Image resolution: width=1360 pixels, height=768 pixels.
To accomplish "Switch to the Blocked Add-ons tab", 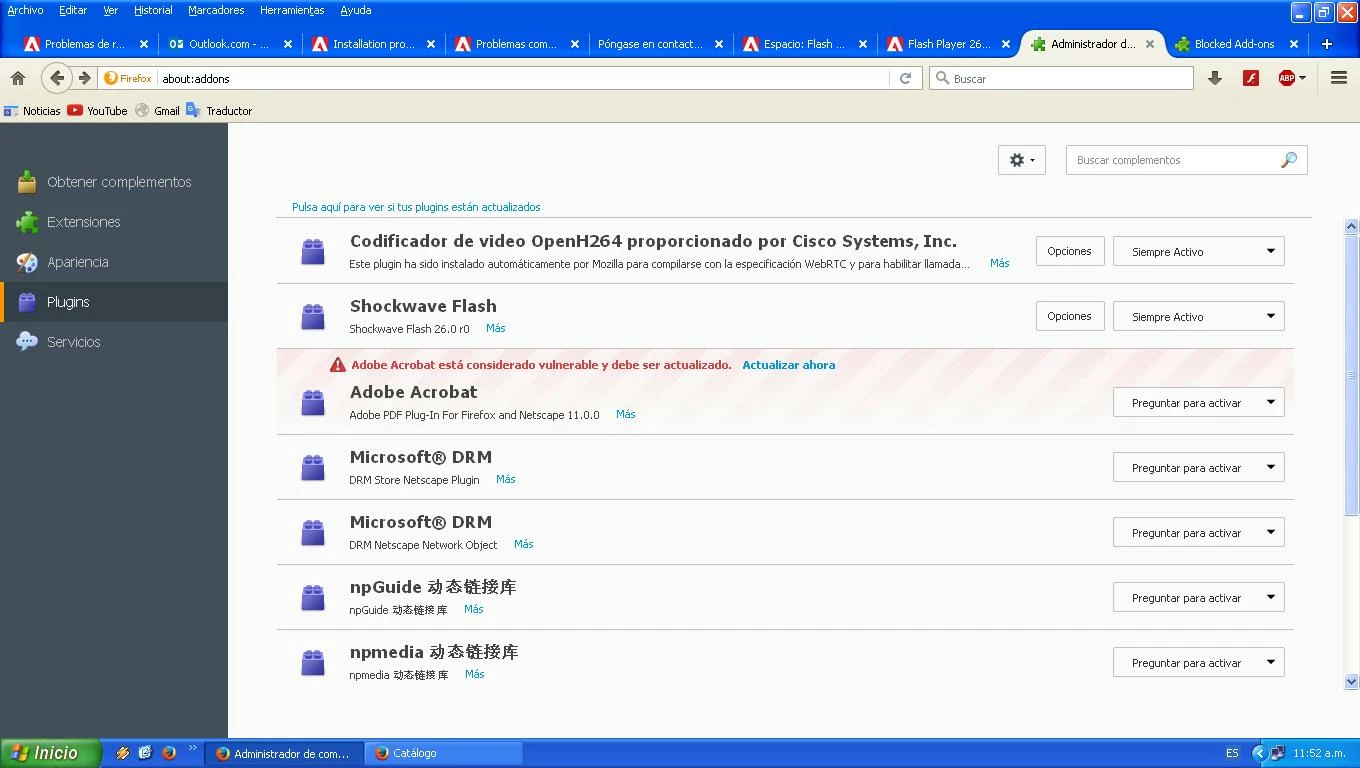I will click(x=1235, y=44).
